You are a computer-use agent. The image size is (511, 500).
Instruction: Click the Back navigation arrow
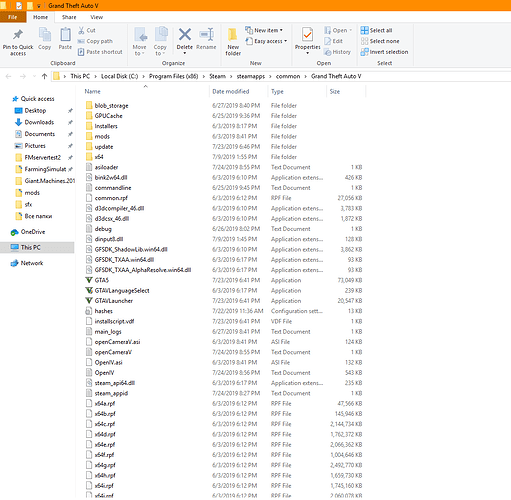tap(9, 76)
